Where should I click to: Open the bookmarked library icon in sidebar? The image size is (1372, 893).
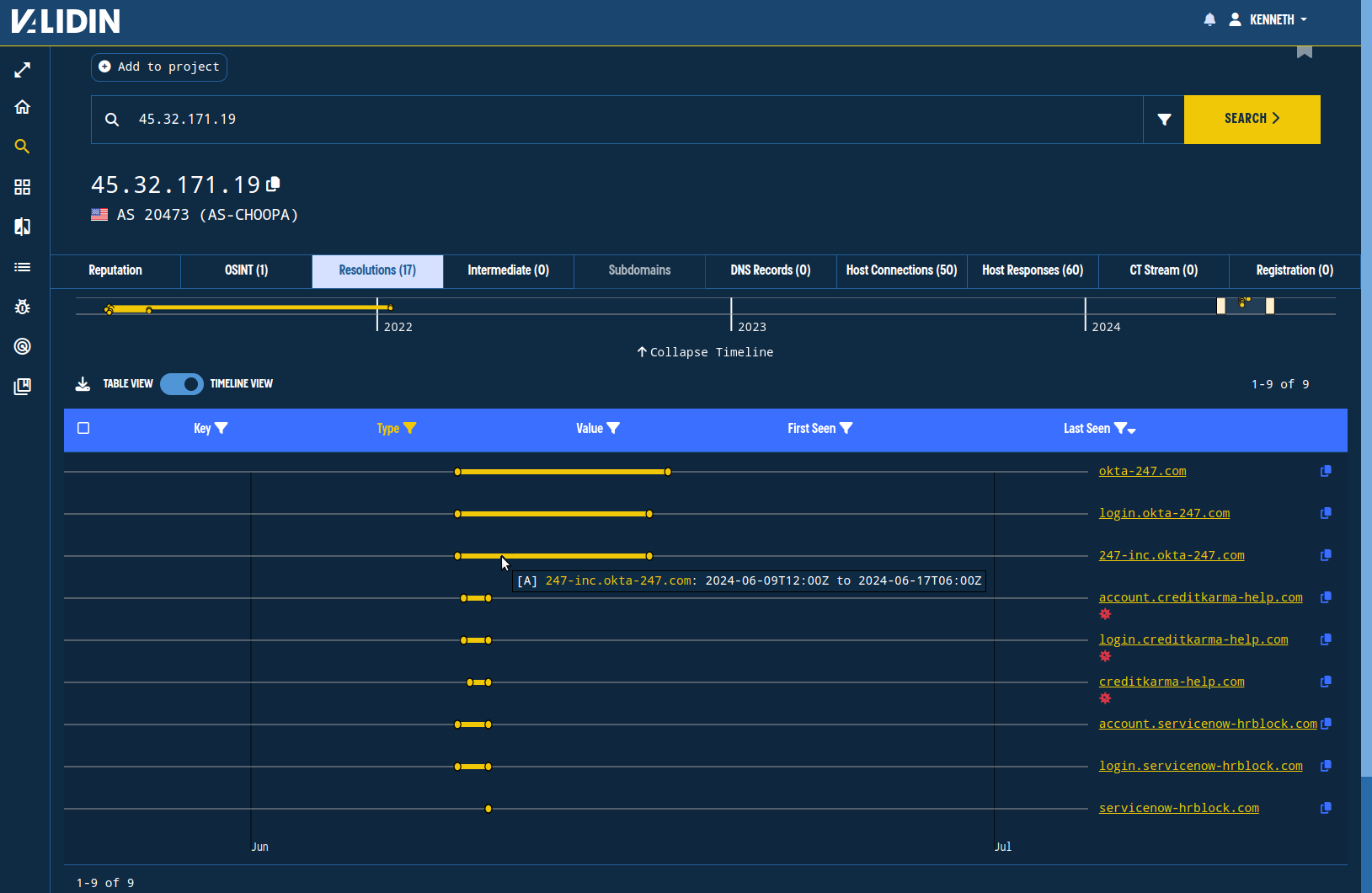point(23,387)
